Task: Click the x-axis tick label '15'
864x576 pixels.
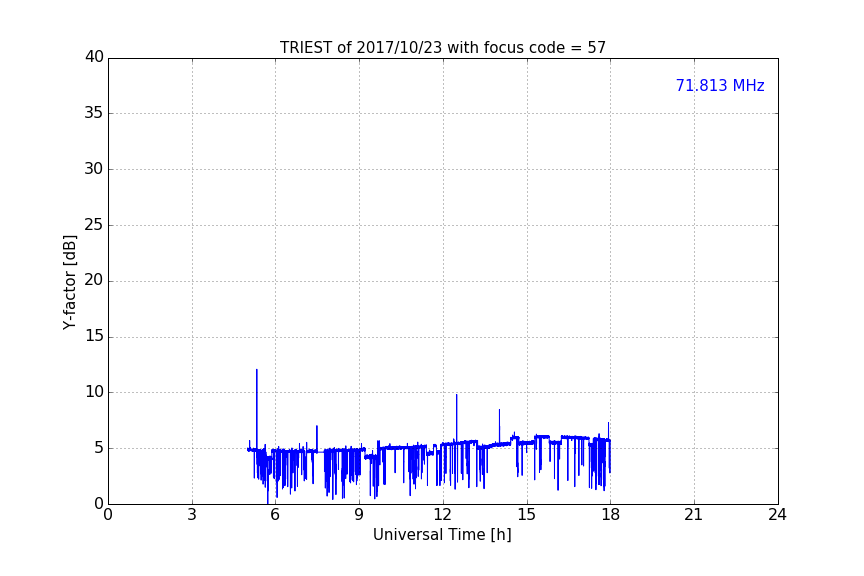Action: click(526, 515)
